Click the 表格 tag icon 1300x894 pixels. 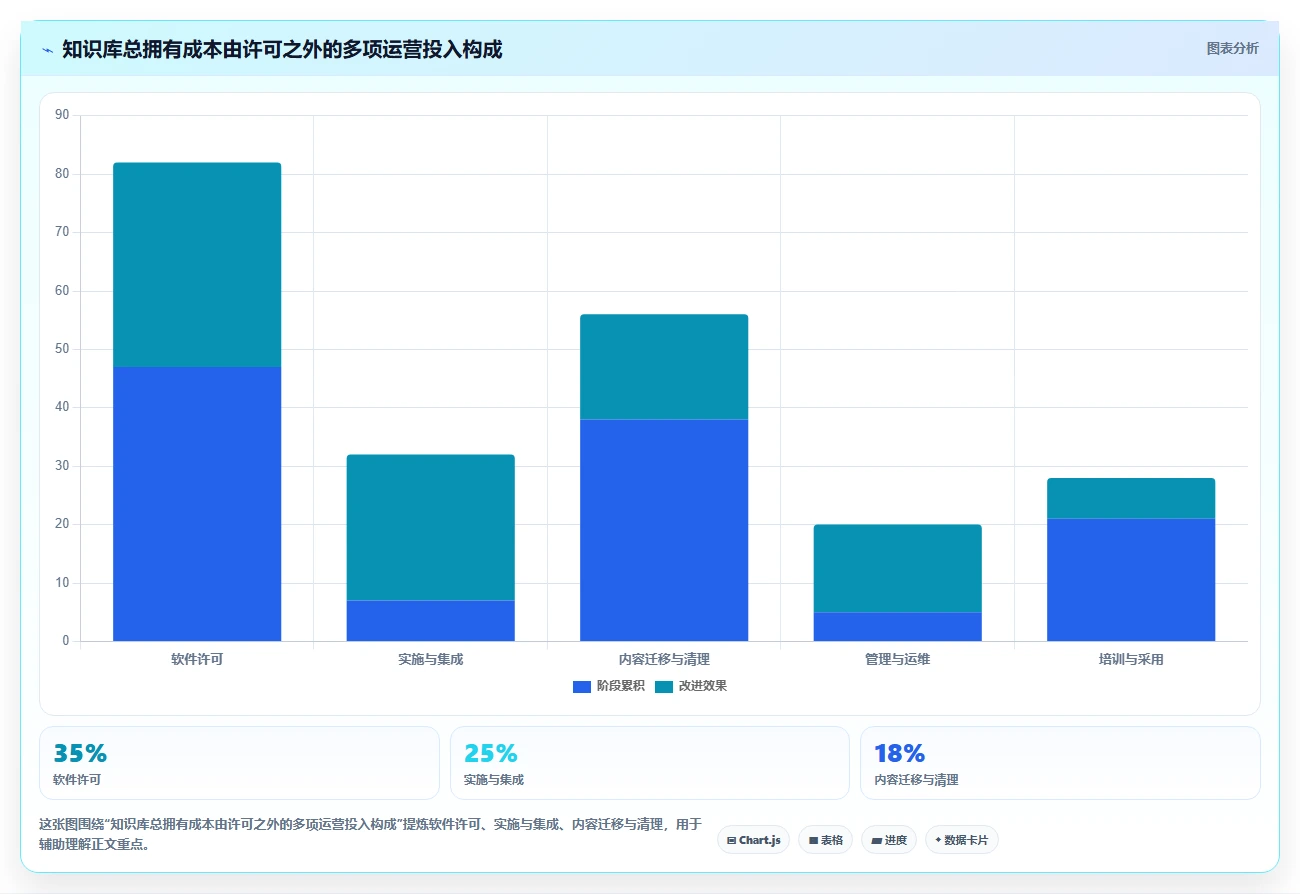coord(813,841)
